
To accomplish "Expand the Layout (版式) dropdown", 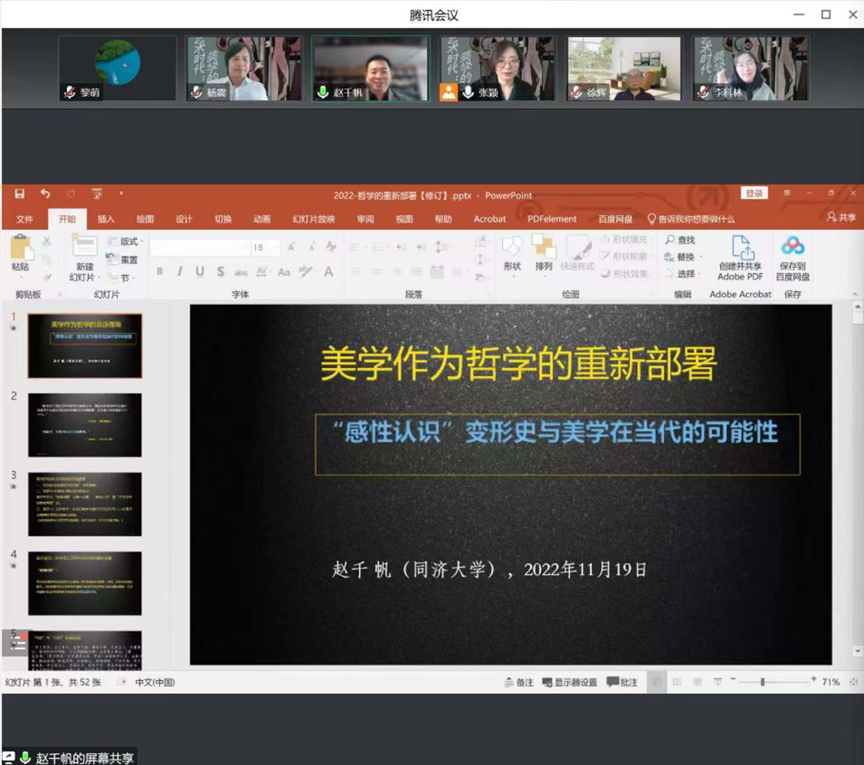I will tap(127, 241).
